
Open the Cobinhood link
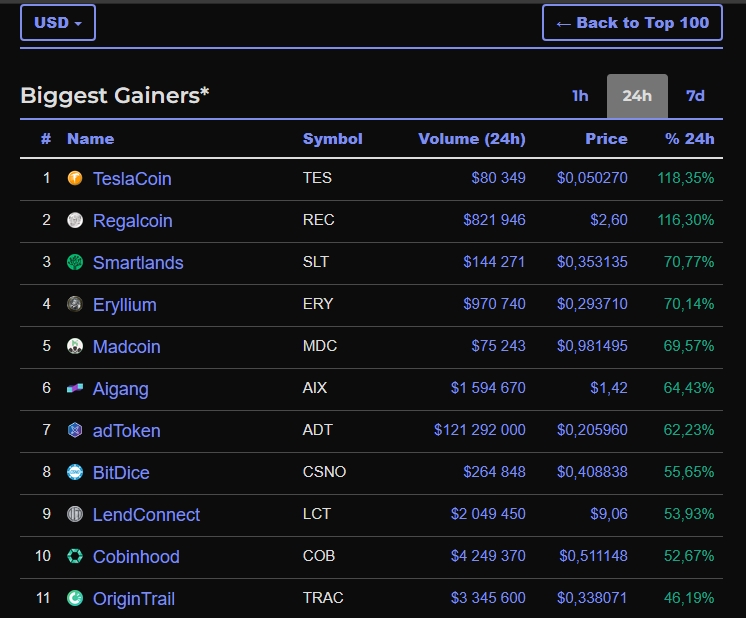pos(136,557)
